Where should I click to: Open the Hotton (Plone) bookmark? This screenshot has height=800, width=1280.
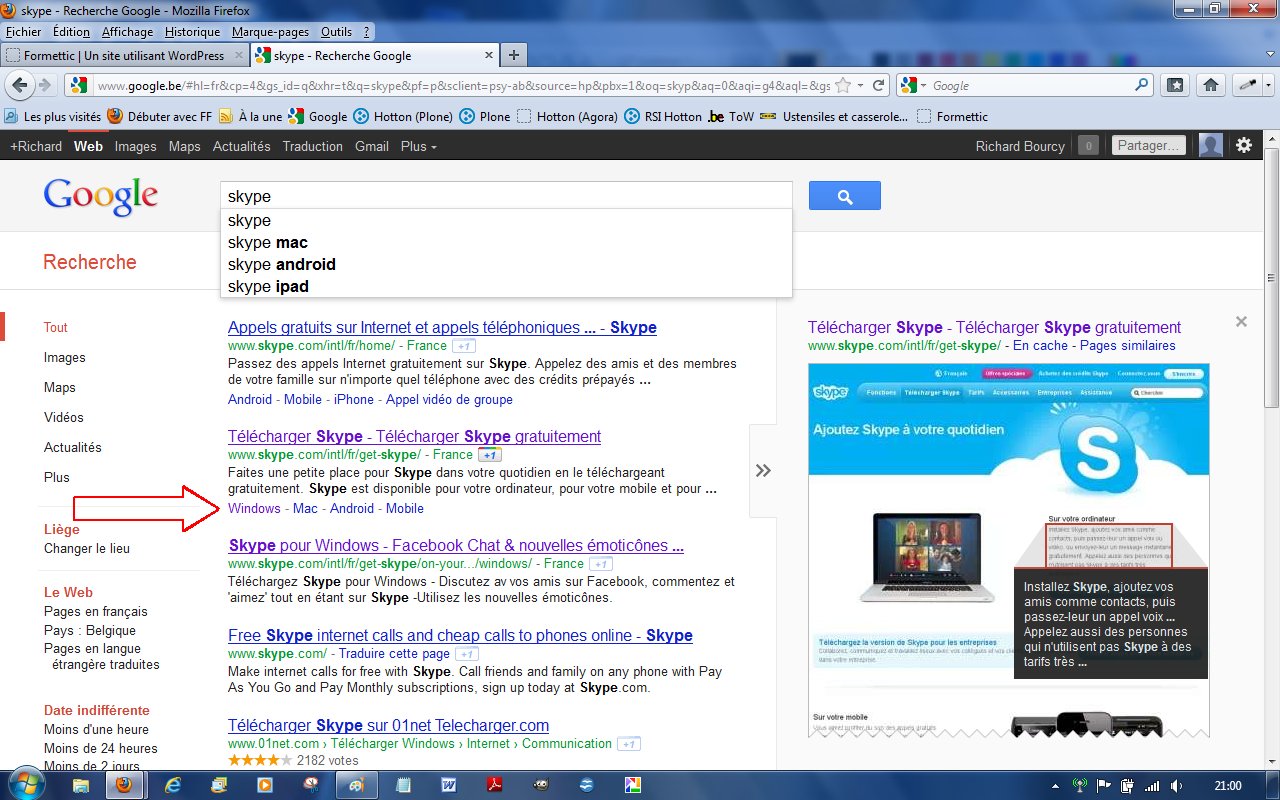point(404,116)
